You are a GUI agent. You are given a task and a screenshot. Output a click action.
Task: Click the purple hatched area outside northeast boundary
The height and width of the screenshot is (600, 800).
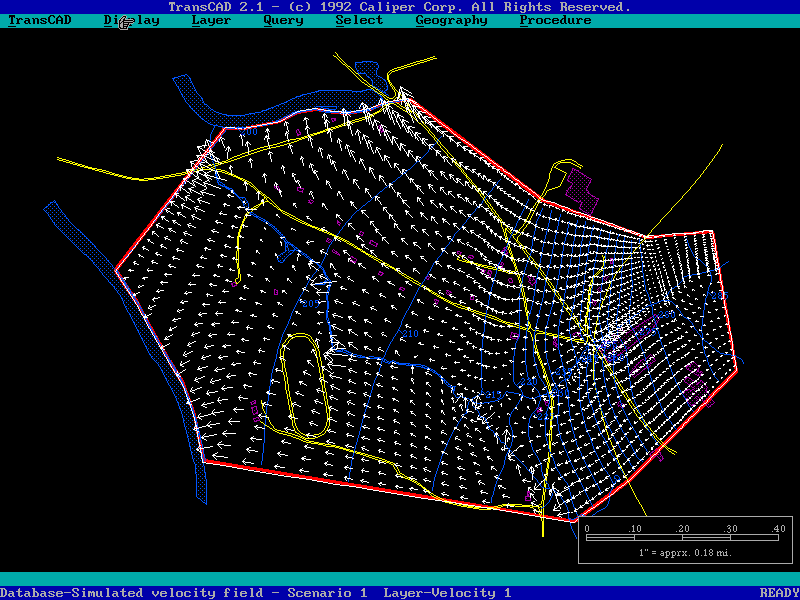pos(579,185)
